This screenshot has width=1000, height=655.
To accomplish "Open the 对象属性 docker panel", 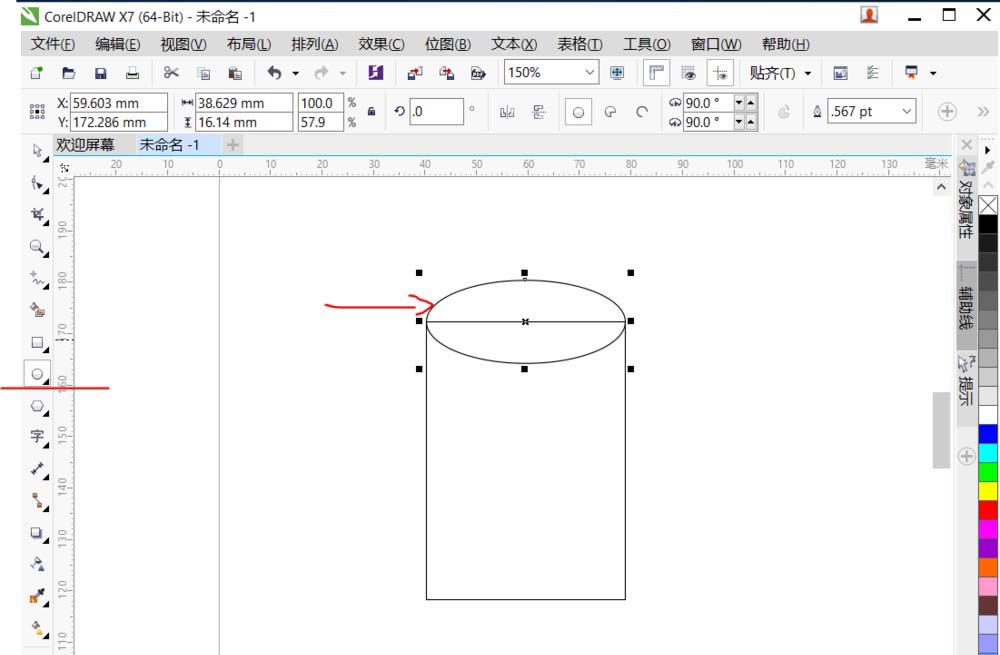I will [965, 205].
